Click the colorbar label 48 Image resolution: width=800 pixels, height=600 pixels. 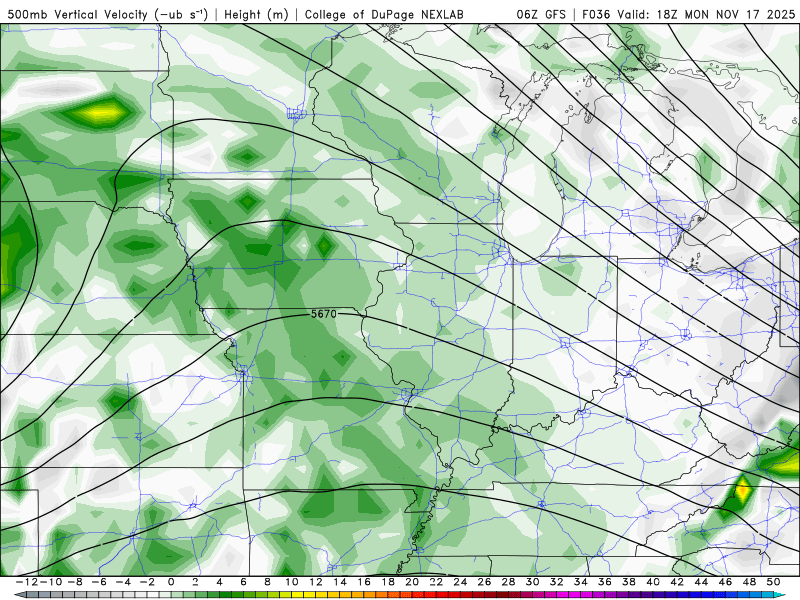[x=749, y=582]
